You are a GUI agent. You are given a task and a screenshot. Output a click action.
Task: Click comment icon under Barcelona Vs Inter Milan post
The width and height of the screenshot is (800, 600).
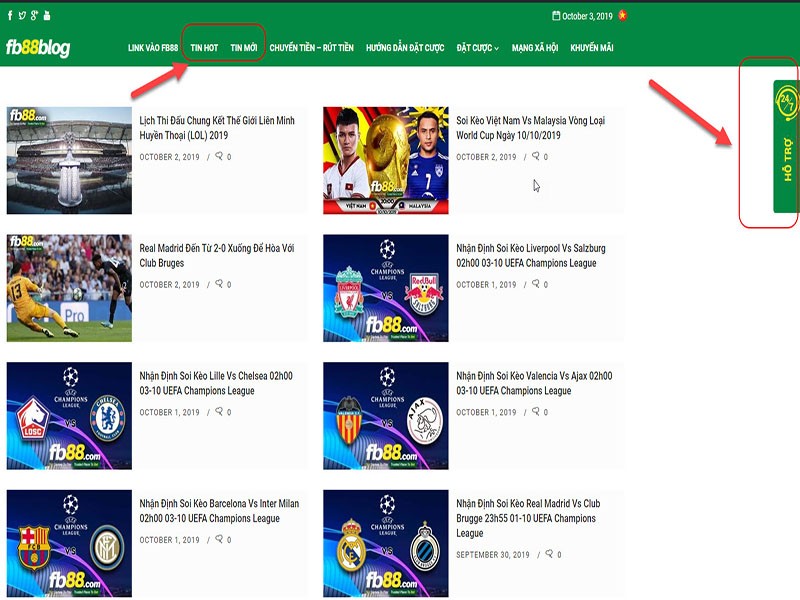[x=219, y=539]
